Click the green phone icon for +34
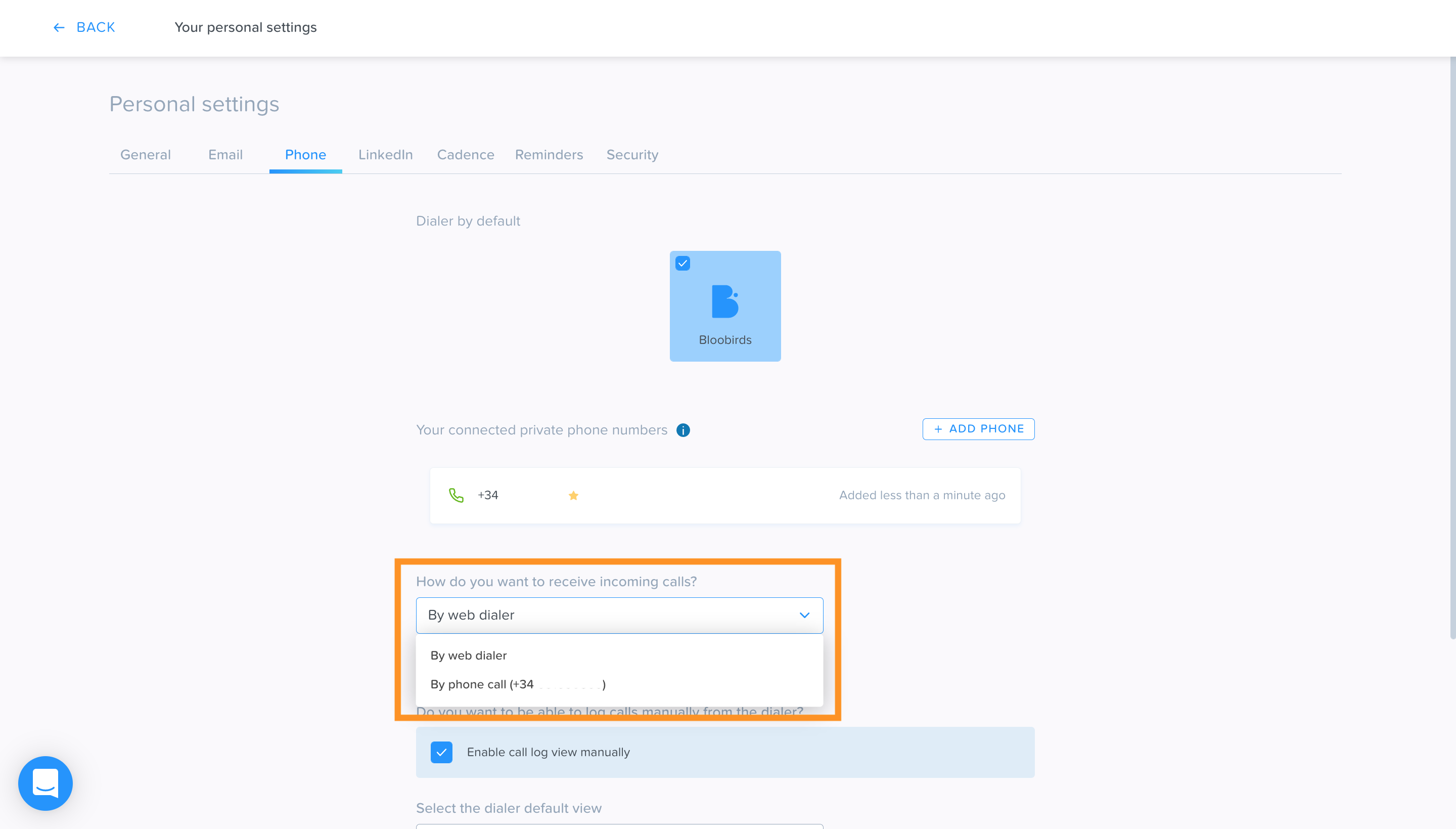The width and height of the screenshot is (1456, 829). pyautogui.click(x=457, y=495)
